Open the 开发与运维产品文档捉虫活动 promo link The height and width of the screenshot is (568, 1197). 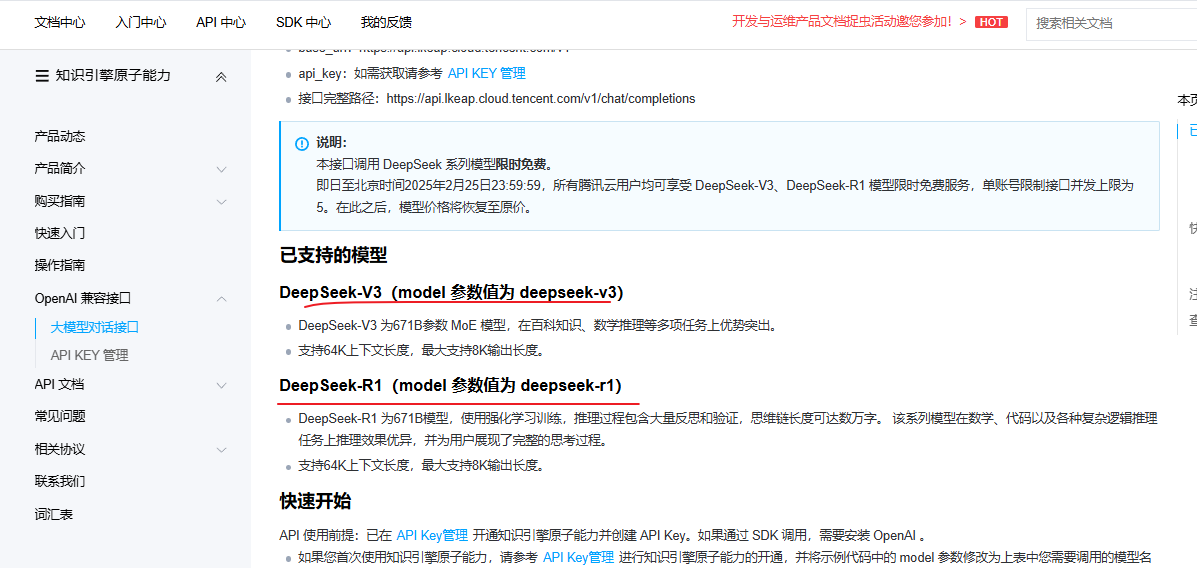849,22
